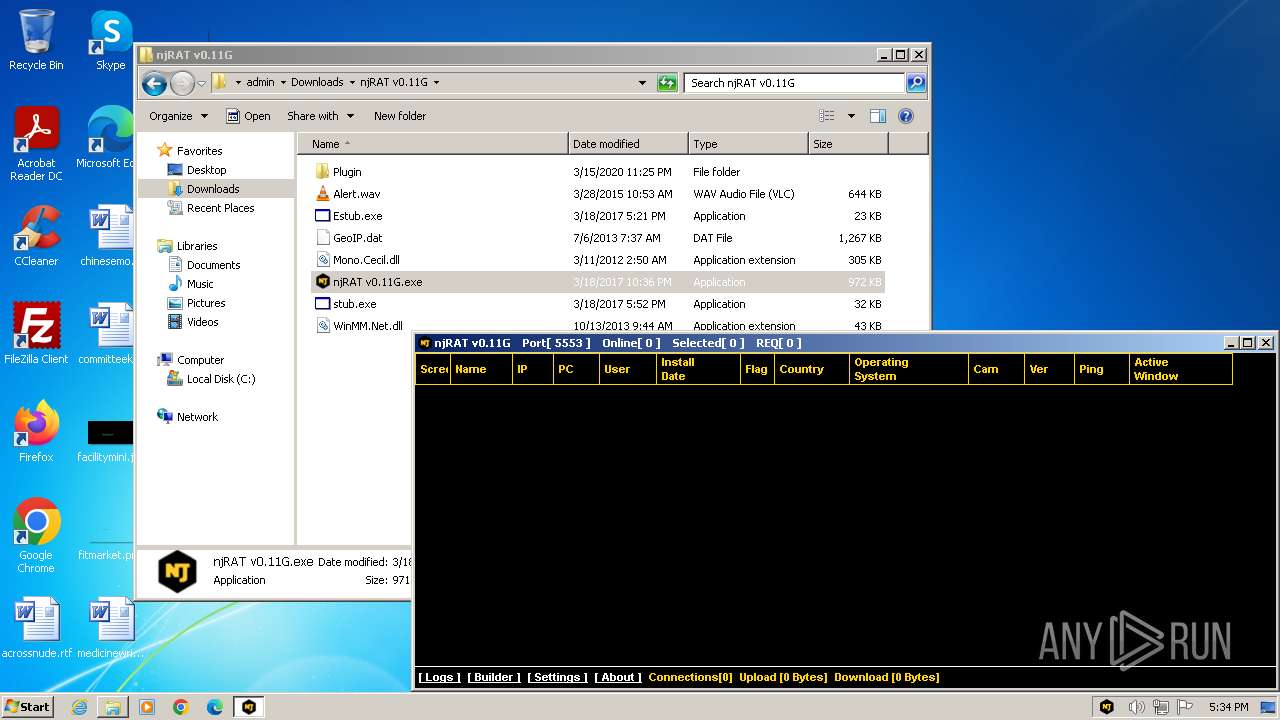Select Videos library in navigation pane
Viewport: 1280px width, 720px height.
202,322
